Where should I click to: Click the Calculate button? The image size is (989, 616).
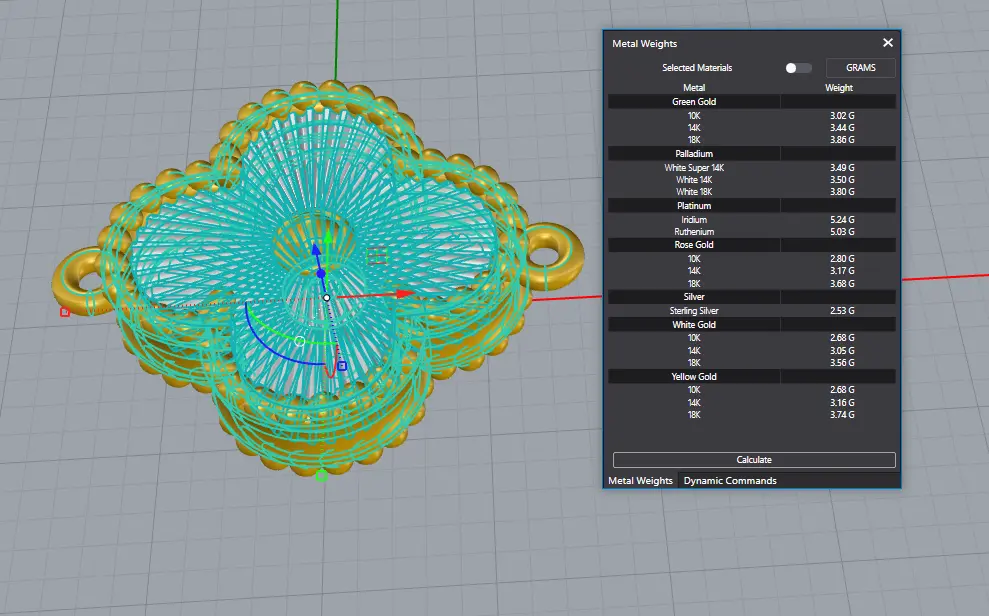pos(754,460)
